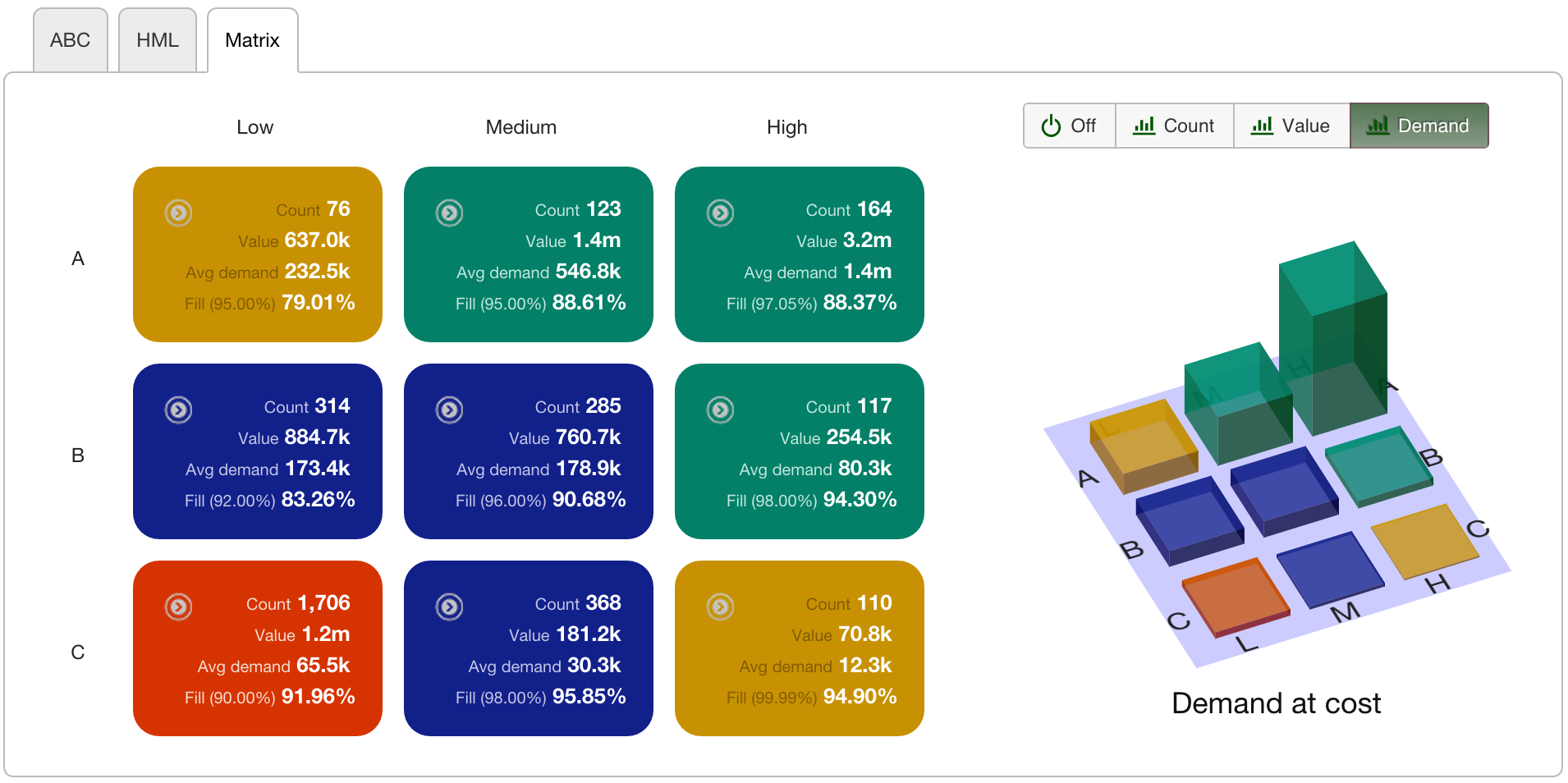Select the Matrix tab
Screen dimensions: 1568x783
tap(252, 39)
